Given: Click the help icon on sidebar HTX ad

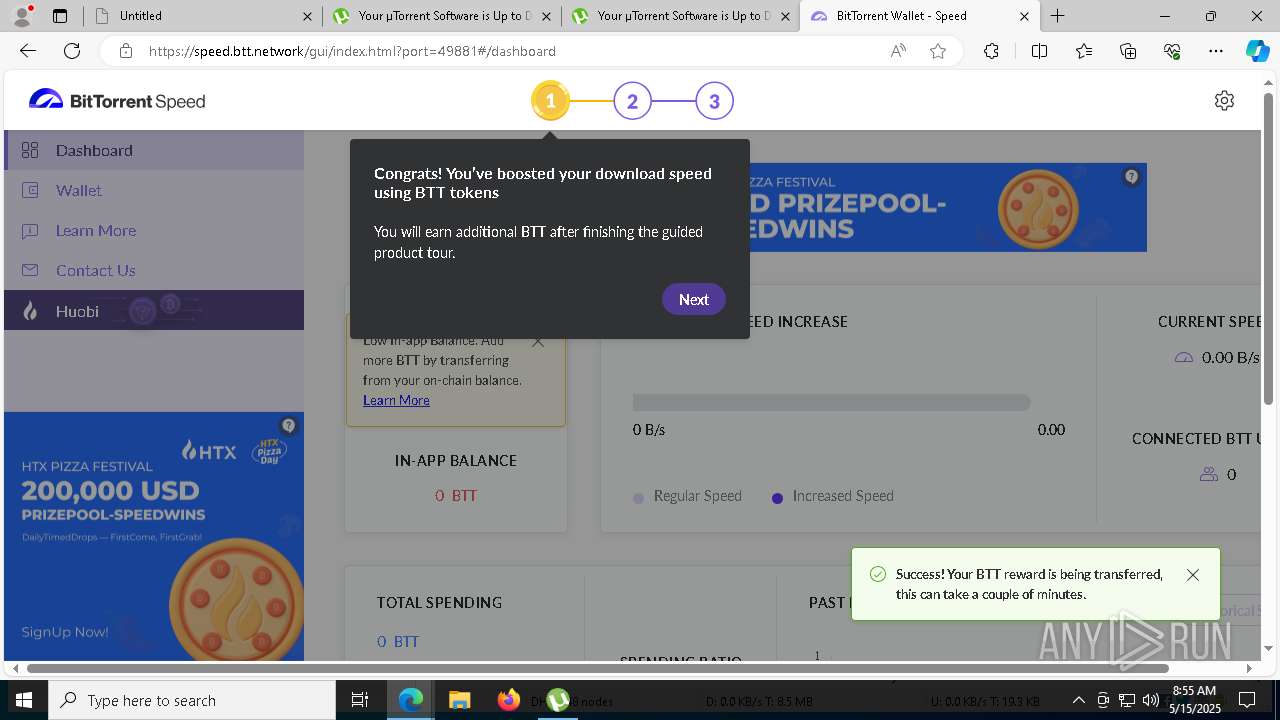Looking at the screenshot, I should [x=288, y=425].
